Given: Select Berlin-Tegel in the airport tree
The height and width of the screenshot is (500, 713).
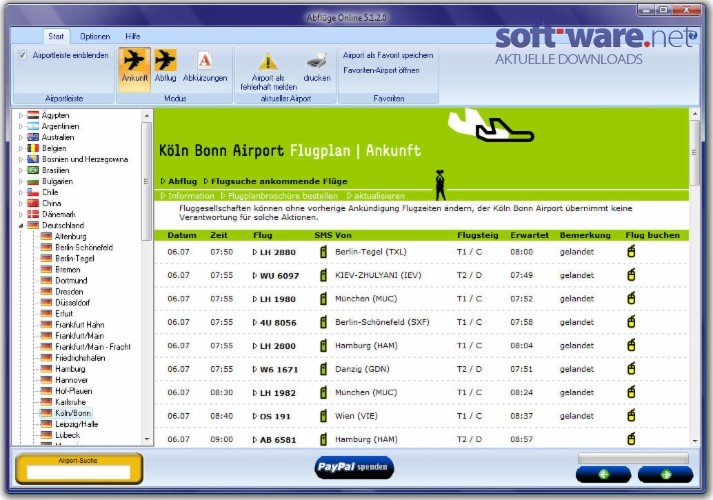Looking at the screenshot, I should click(75, 258).
